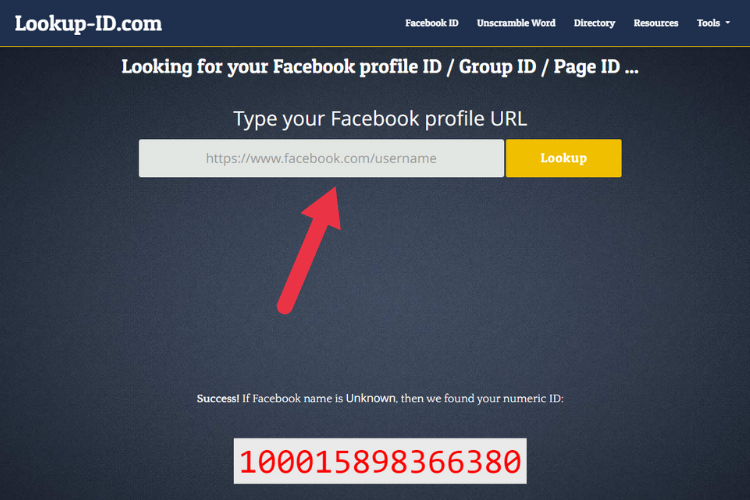The width and height of the screenshot is (750, 500).
Task: Click the red arrow annotation graphic
Action: coord(310,250)
